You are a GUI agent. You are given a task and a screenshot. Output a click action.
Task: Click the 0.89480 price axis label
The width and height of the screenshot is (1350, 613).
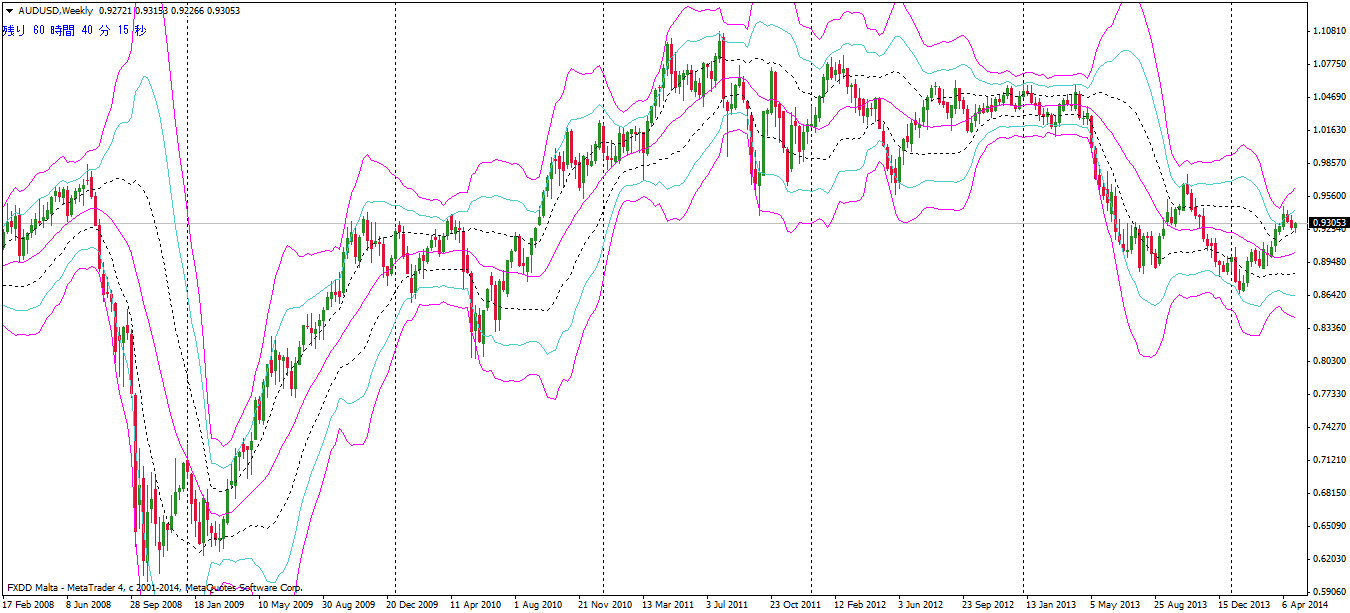coord(1328,262)
